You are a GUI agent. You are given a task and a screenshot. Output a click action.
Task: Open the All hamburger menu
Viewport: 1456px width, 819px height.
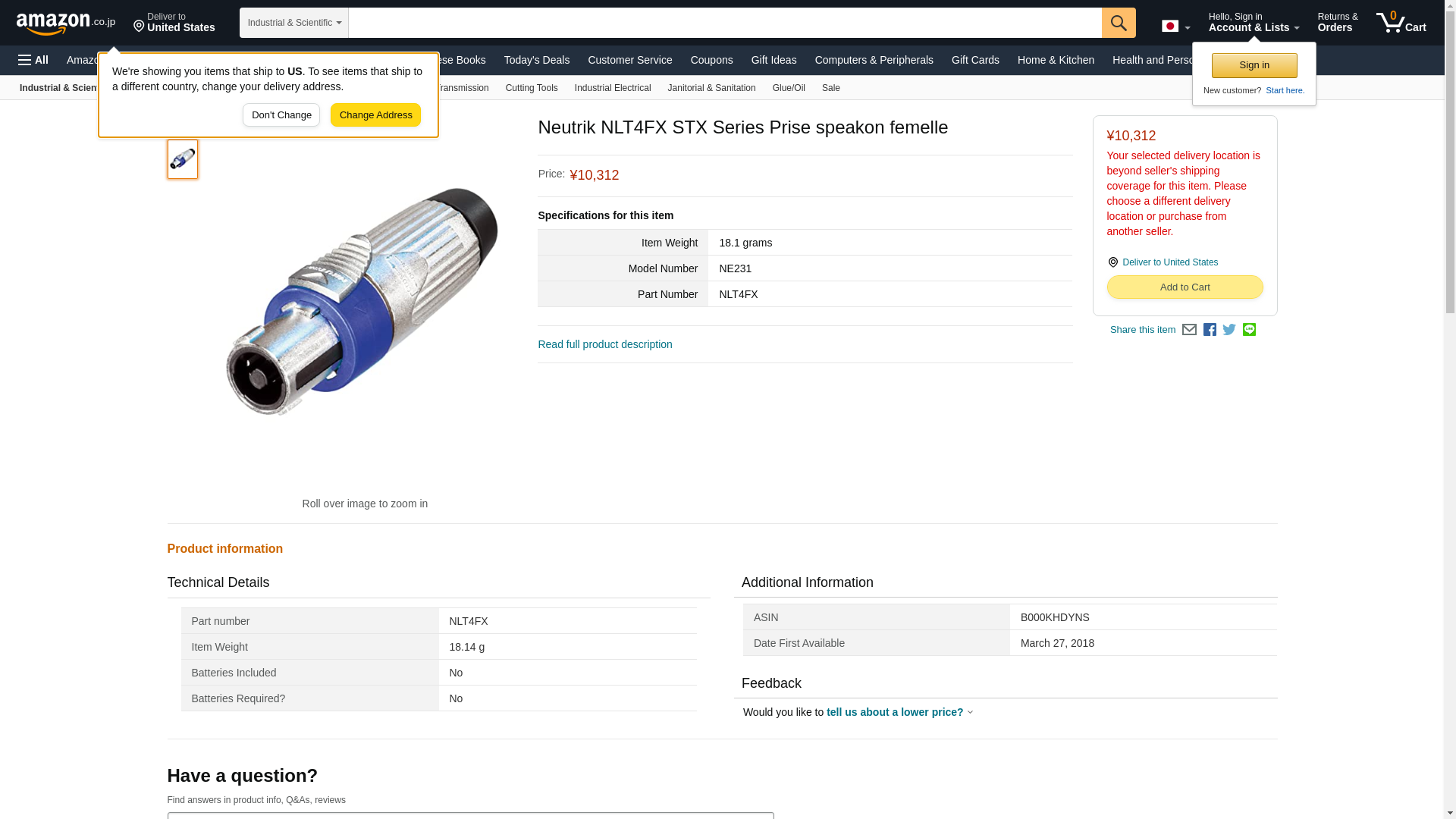coord(33,60)
